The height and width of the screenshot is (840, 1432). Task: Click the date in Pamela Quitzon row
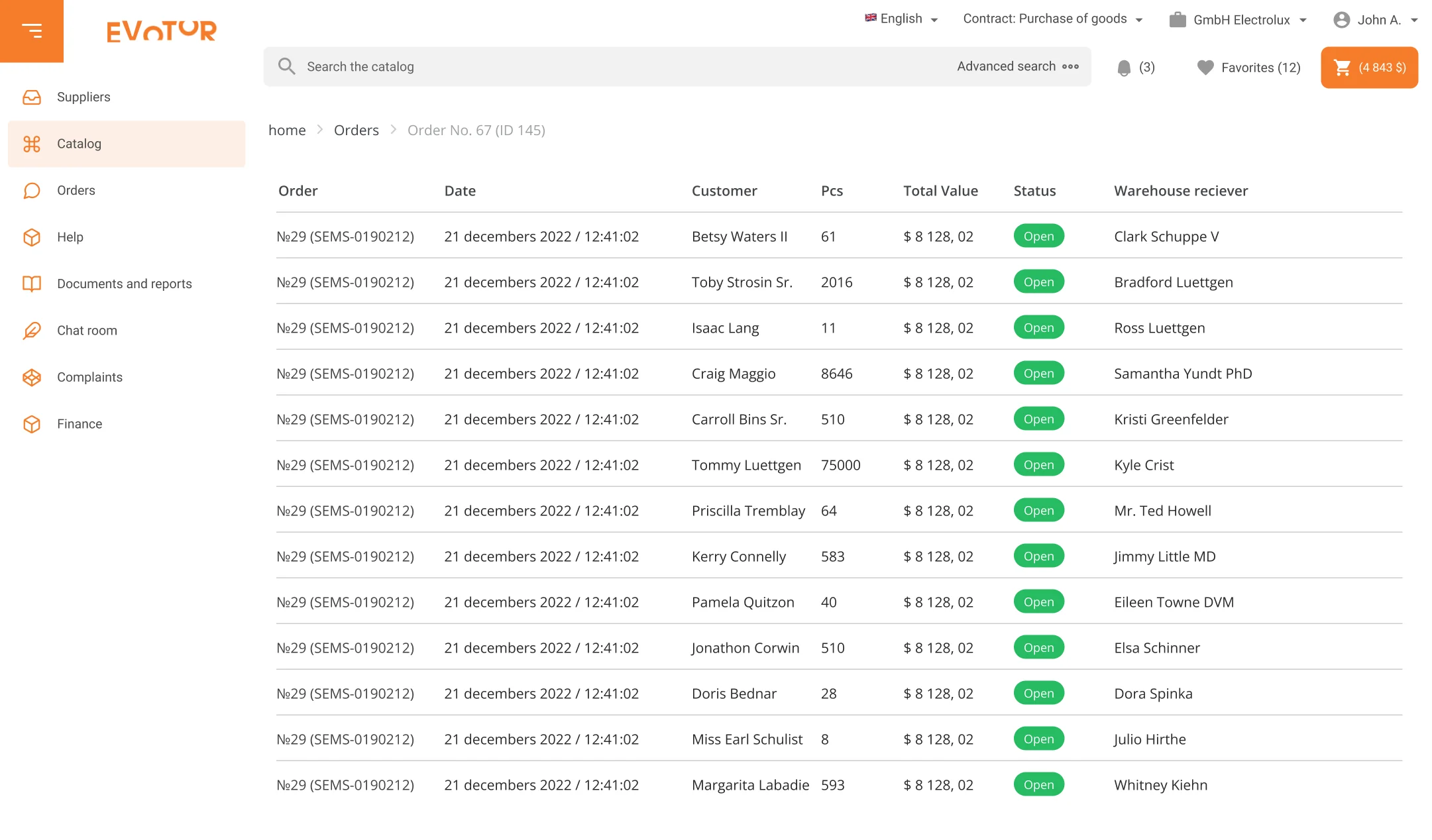click(x=541, y=602)
